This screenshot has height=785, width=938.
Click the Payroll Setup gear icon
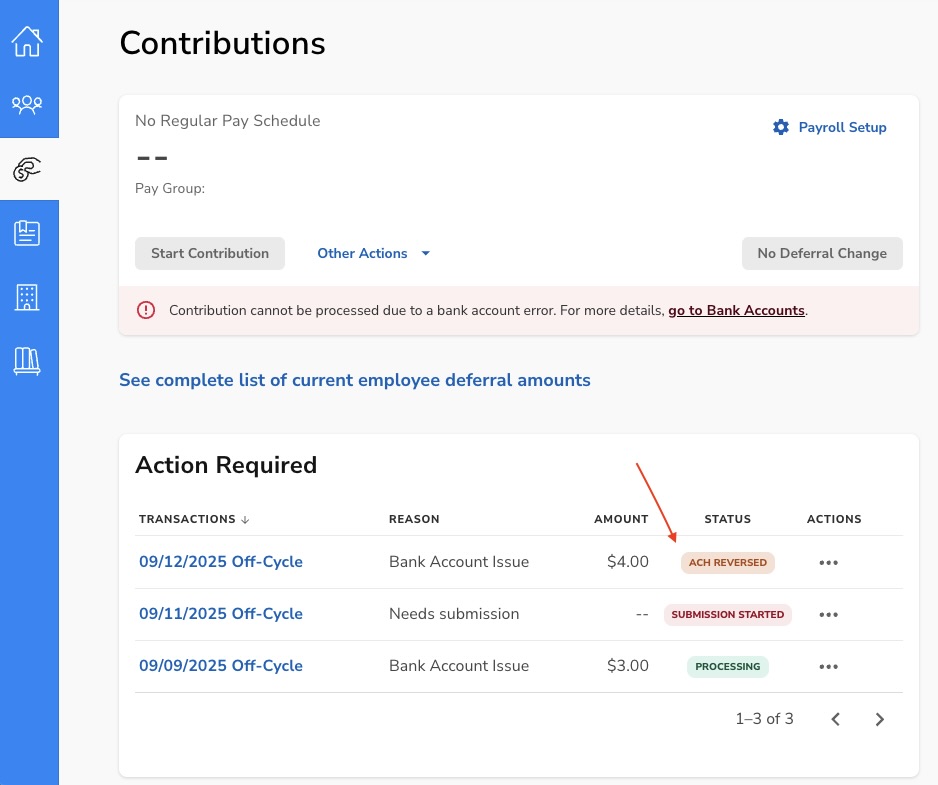(x=781, y=128)
